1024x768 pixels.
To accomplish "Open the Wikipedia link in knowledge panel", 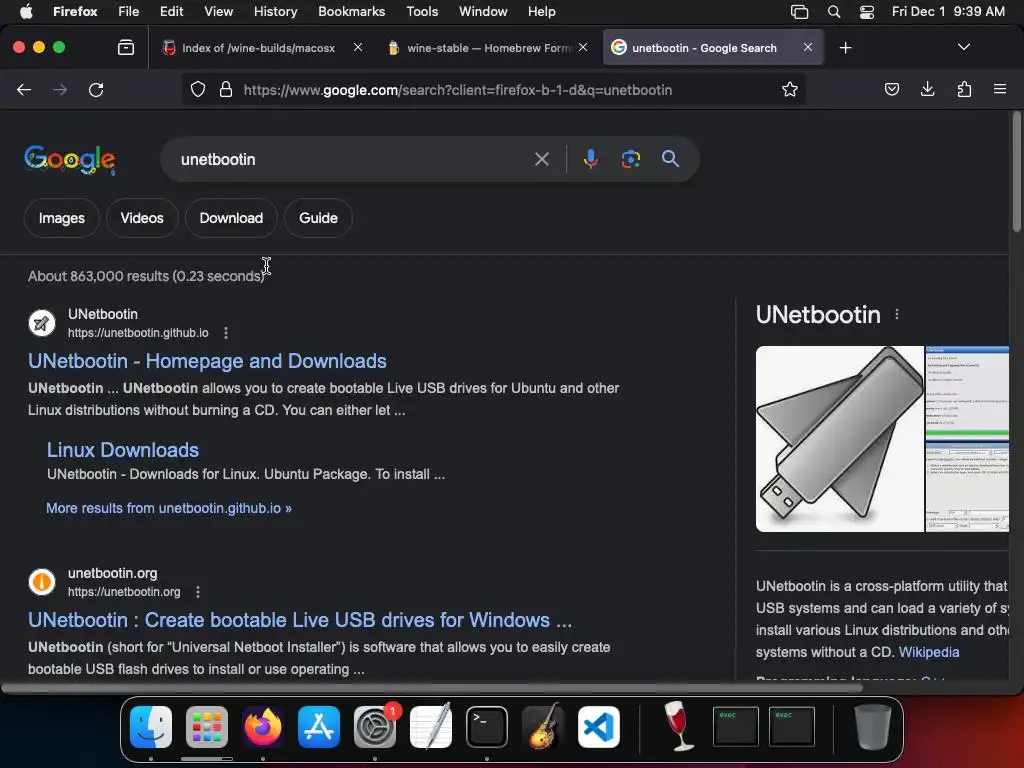I will [929, 652].
